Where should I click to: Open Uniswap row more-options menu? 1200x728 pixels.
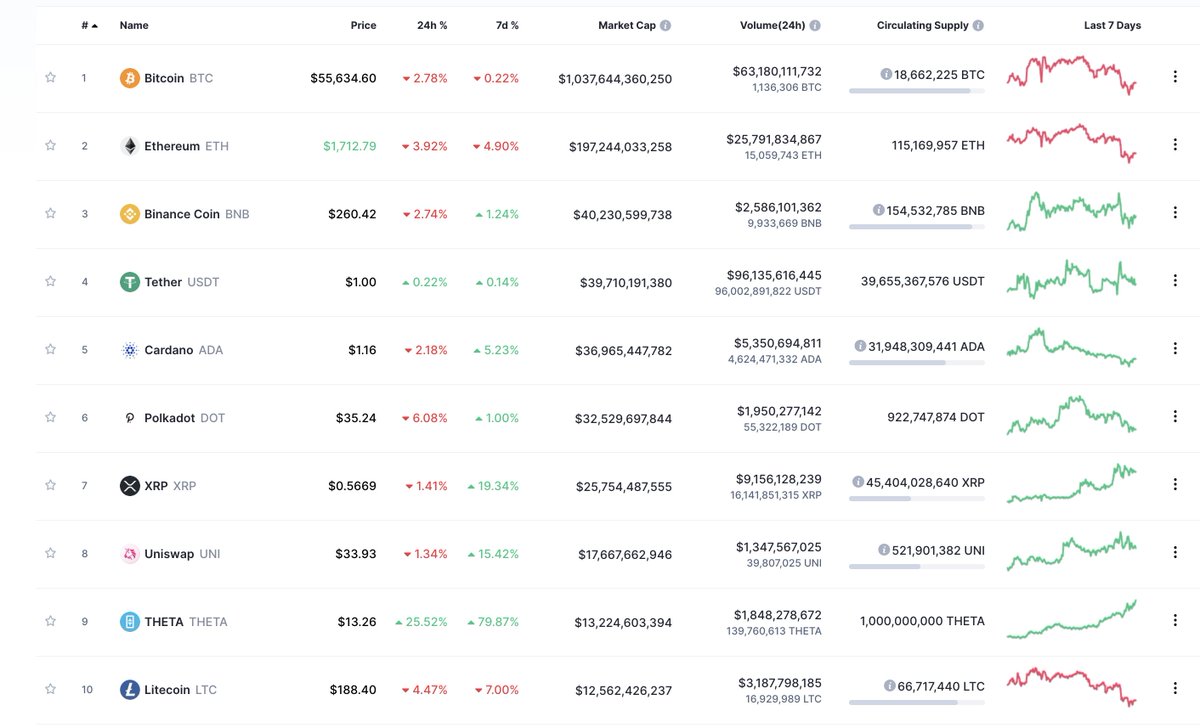(x=1175, y=553)
